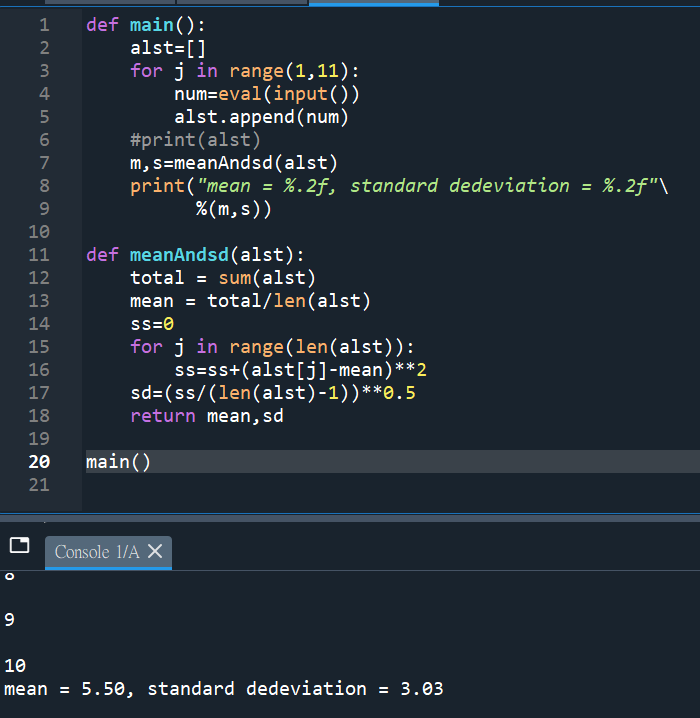The width and height of the screenshot is (700, 718).
Task: Click line number 15 in the gutter
Action: coord(39,346)
